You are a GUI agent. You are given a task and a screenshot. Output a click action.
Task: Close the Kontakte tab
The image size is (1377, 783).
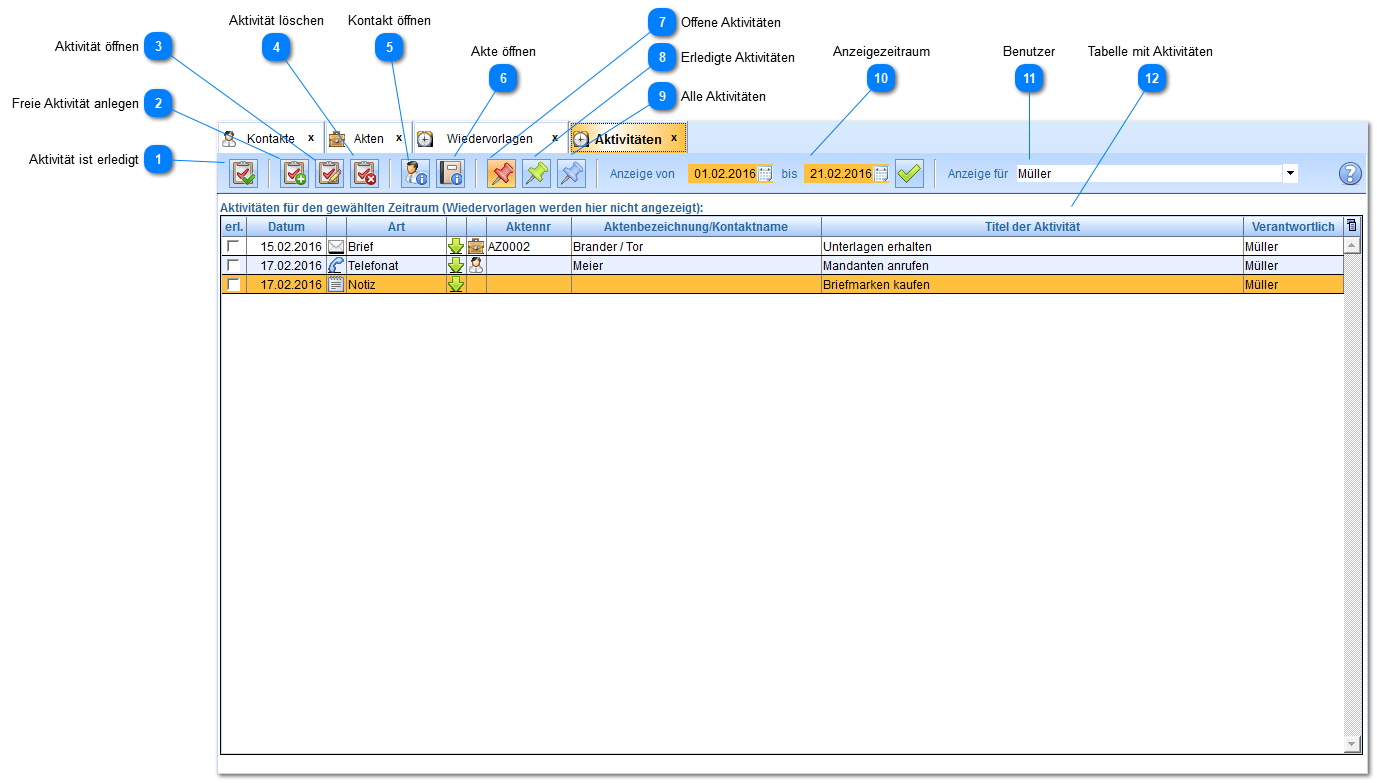click(311, 138)
